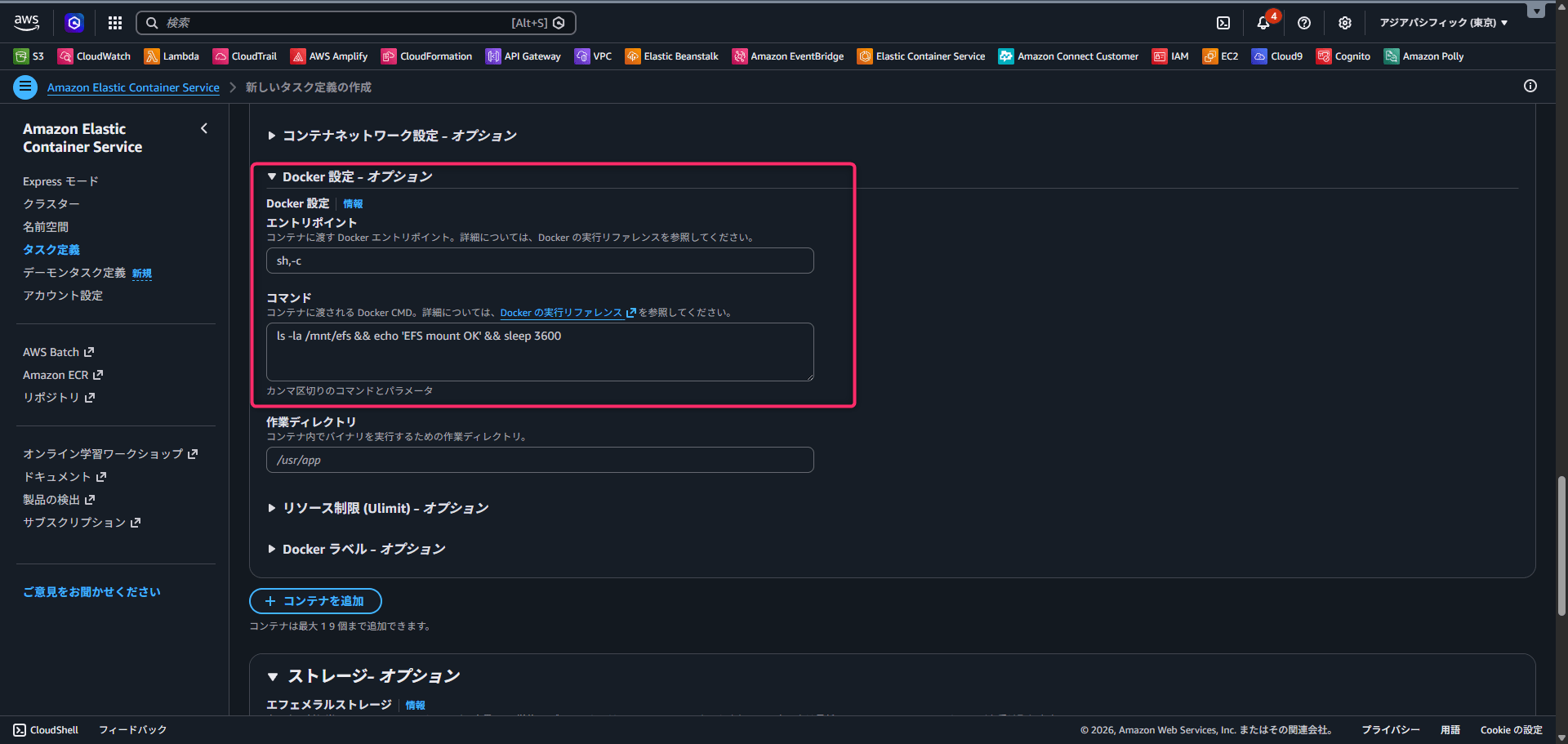The width and height of the screenshot is (1568, 744).
Task: Open the Elastic Container Service shortcut
Action: (921, 56)
